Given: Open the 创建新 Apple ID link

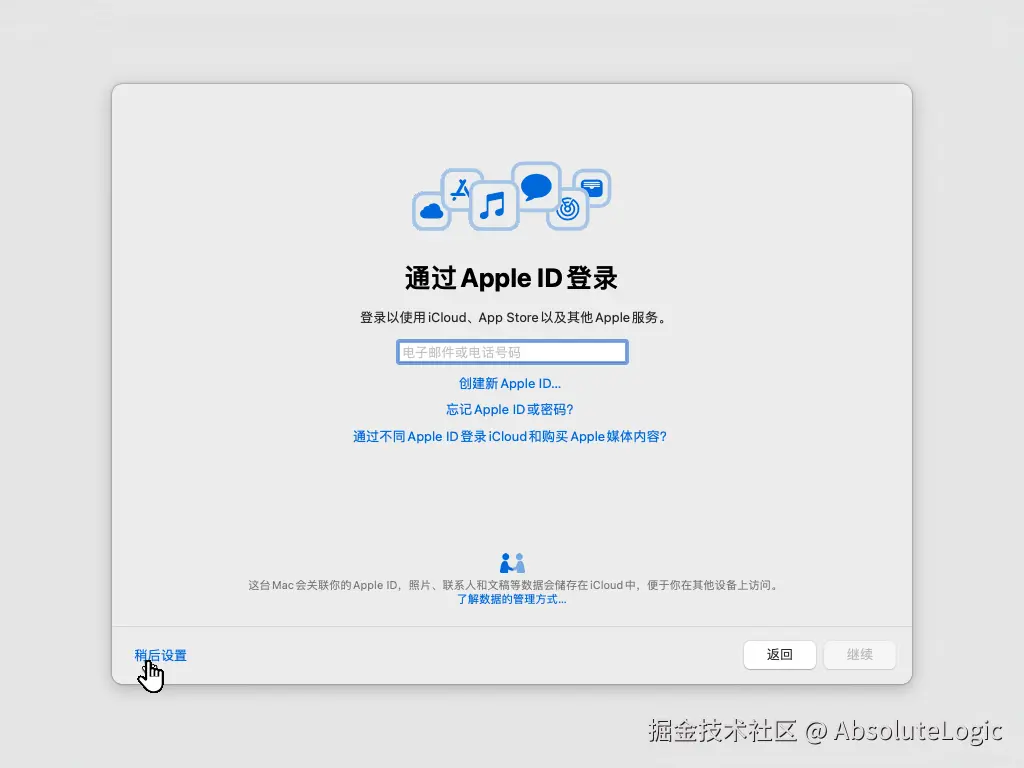Looking at the screenshot, I should [x=509, y=383].
